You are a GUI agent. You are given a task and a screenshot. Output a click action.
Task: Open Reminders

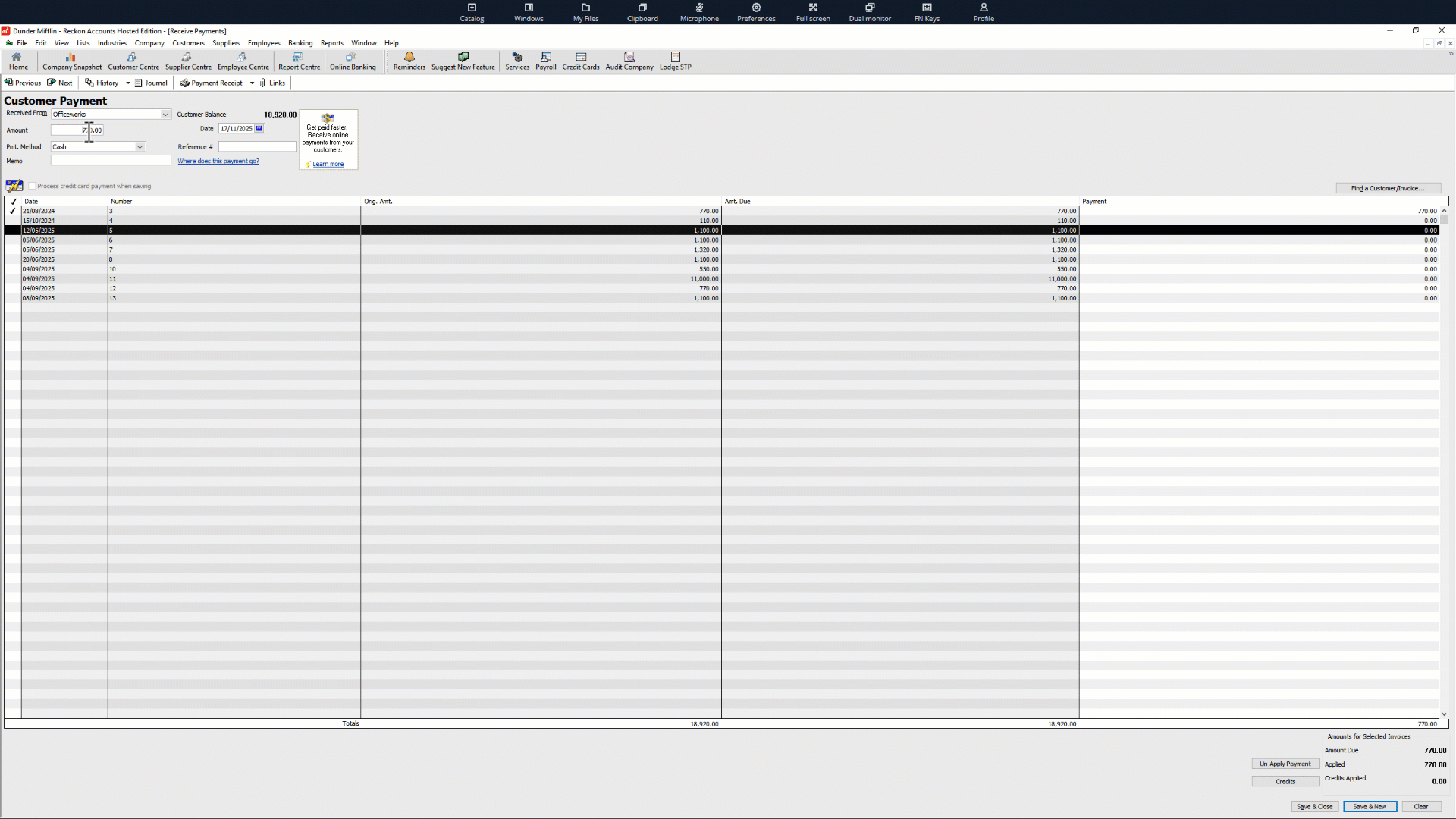409,61
